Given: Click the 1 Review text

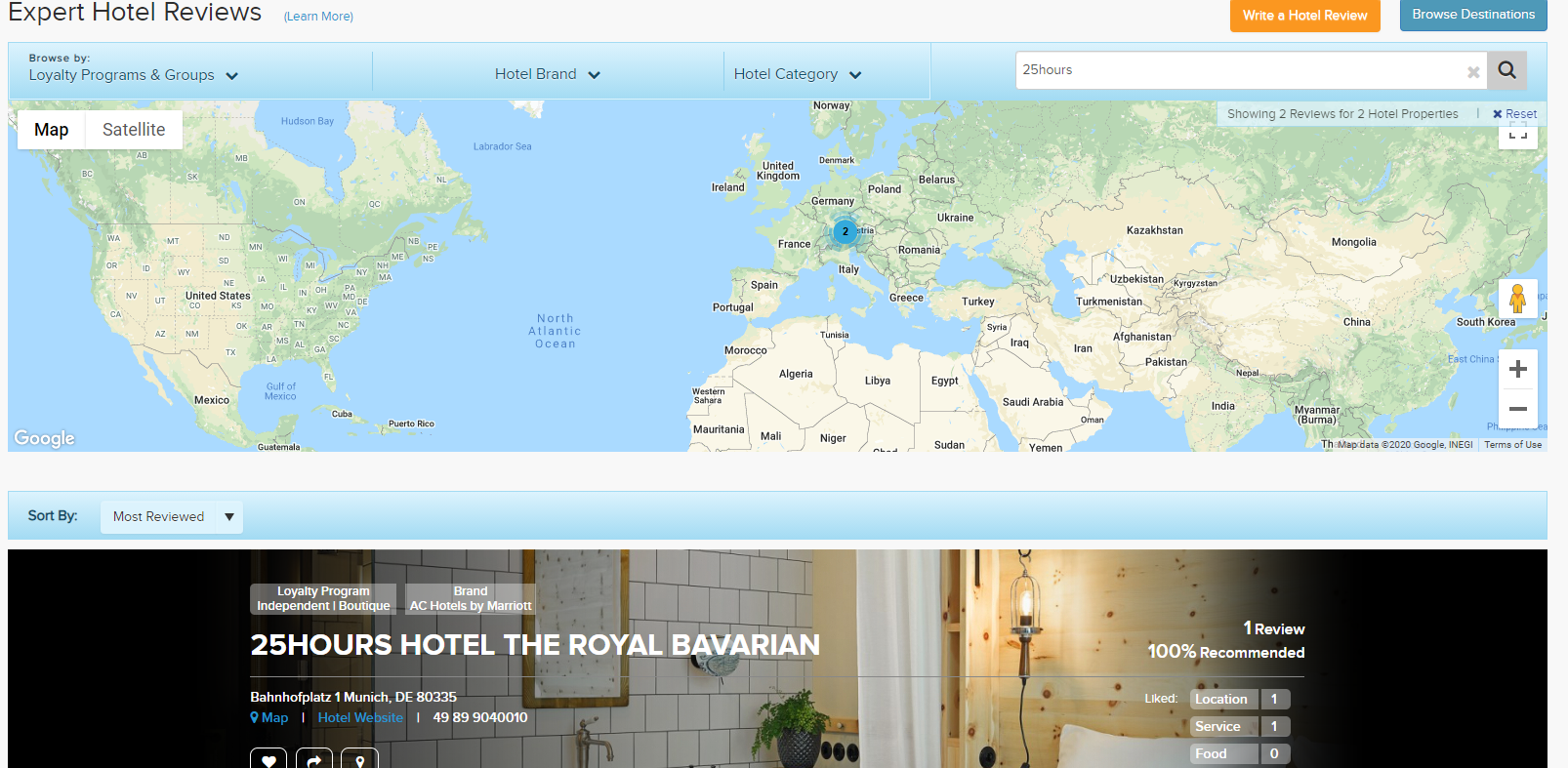Looking at the screenshot, I should point(1274,628).
